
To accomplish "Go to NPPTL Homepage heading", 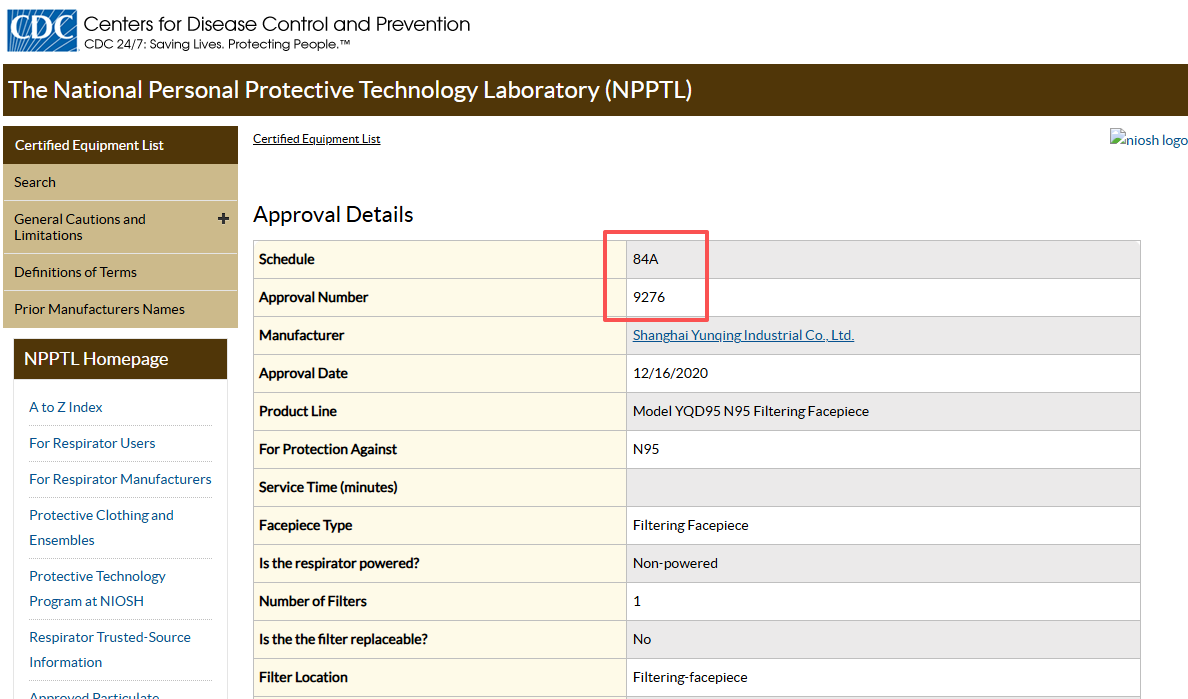I will (x=120, y=359).
